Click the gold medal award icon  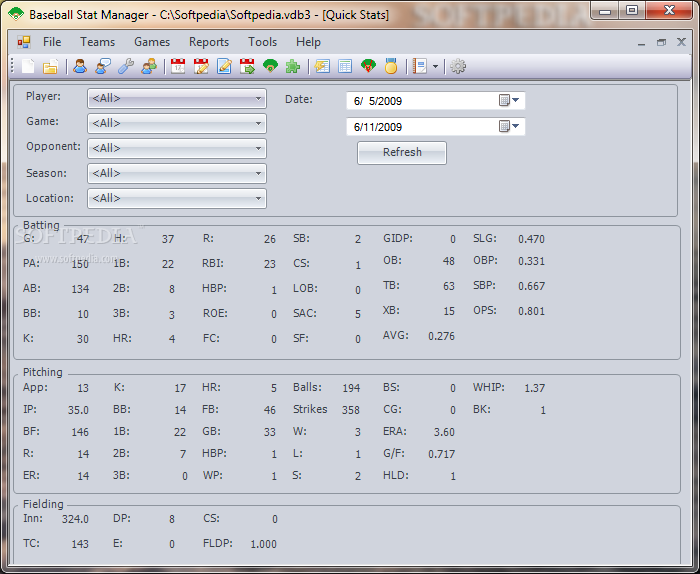(391, 67)
